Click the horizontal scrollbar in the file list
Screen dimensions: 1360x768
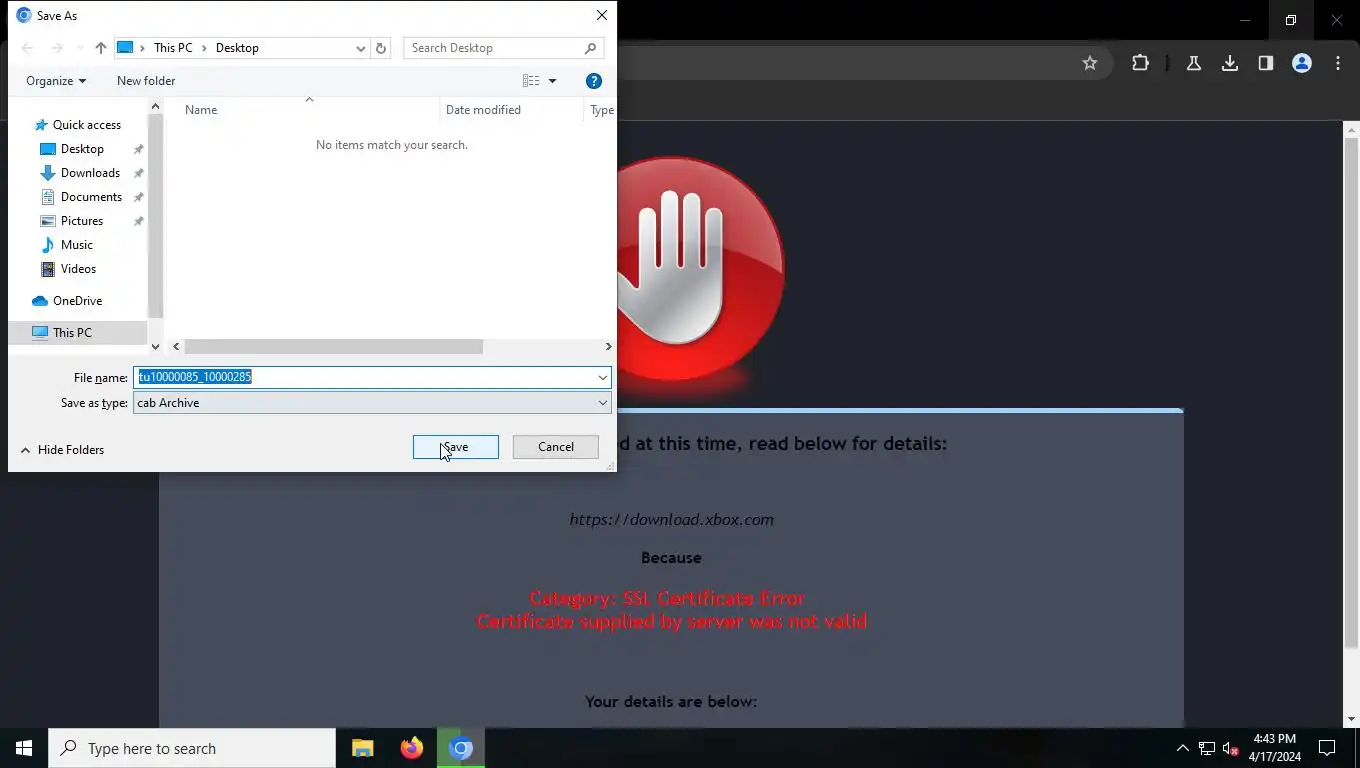[x=334, y=347]
